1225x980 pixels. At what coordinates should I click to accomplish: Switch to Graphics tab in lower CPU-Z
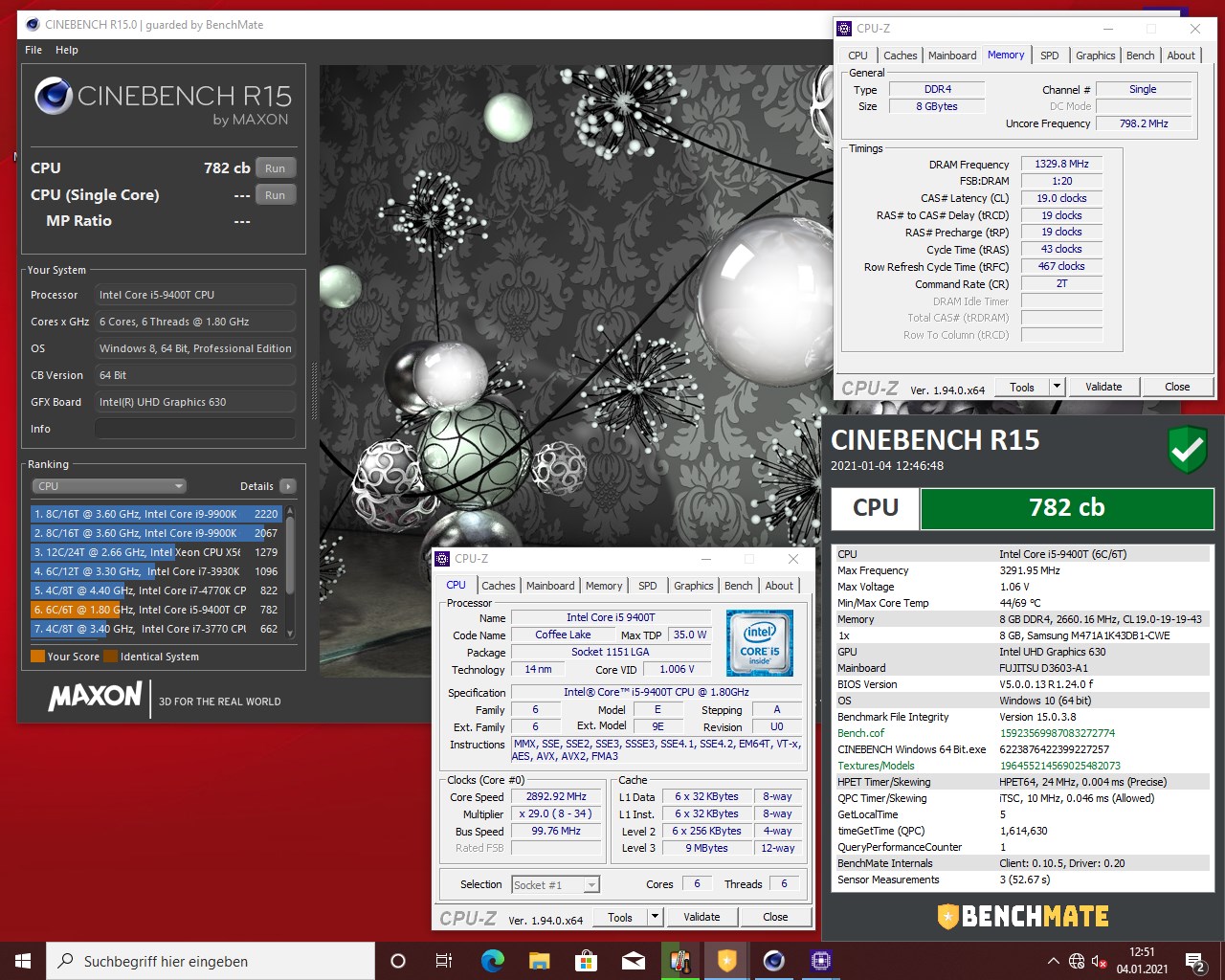(694, 586)
